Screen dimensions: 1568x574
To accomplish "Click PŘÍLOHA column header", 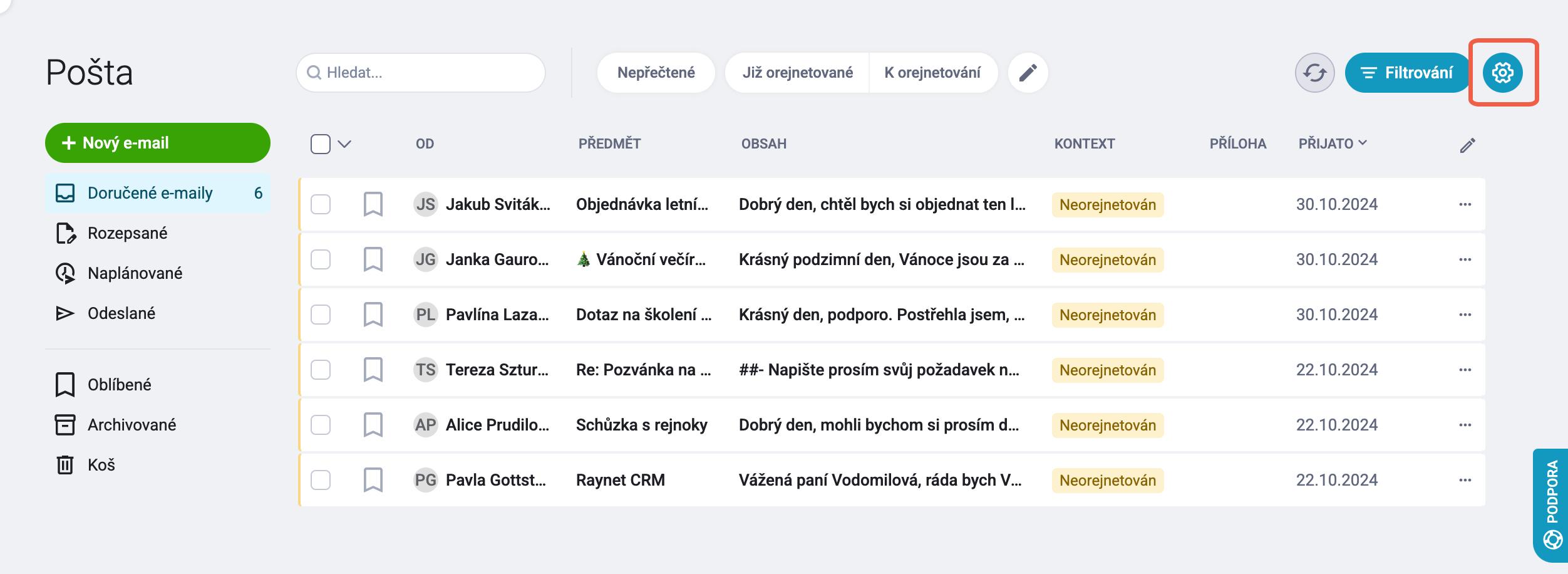I will click(x=1238, y=143).
